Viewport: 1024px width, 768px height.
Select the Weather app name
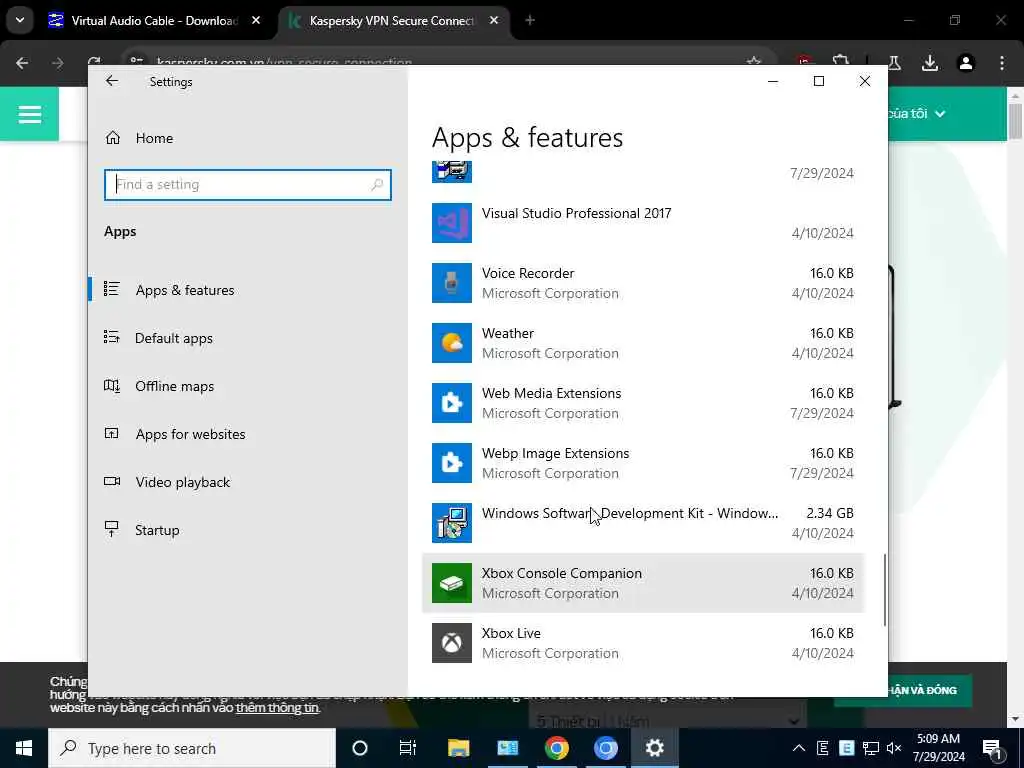point(508,333)
